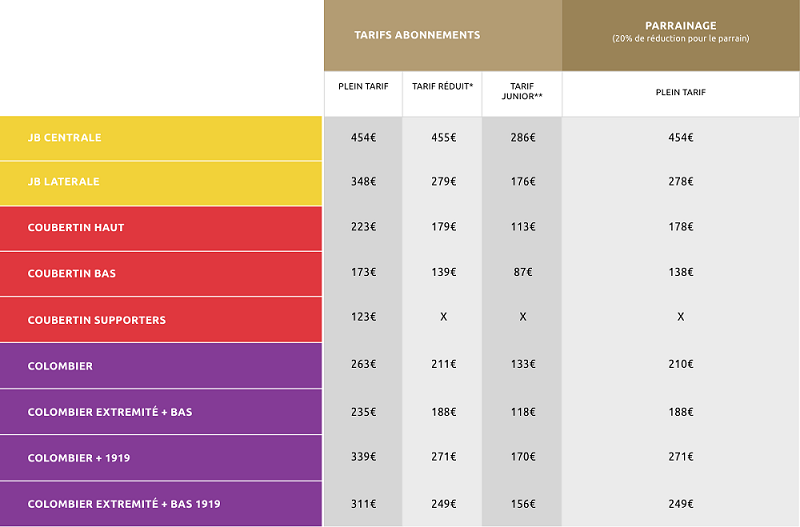Click the 348€ full price for JB Laterale

363,182
